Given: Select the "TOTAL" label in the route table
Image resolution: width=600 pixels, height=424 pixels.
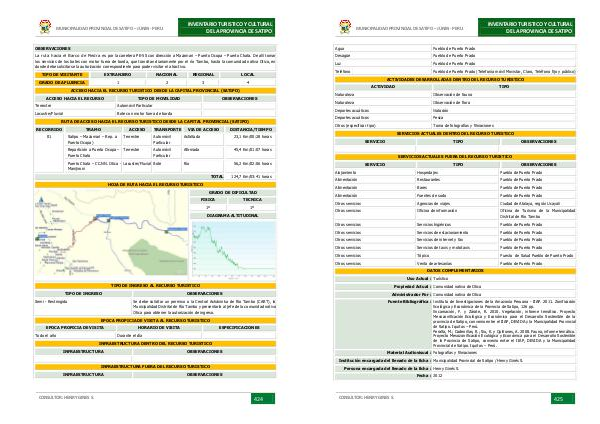Looking at the screenshot, I should click(217, 176).
